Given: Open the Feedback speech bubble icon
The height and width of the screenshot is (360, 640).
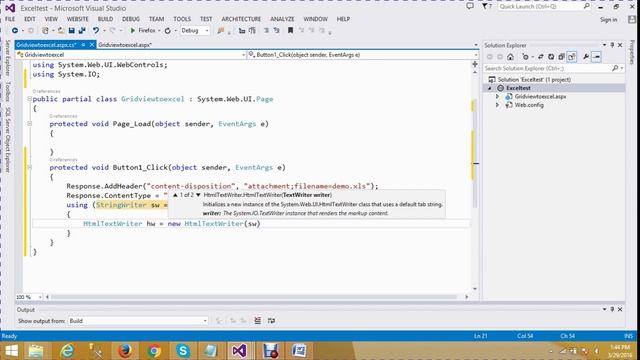Looking at the screenshot, I should (x=470, y=7).
